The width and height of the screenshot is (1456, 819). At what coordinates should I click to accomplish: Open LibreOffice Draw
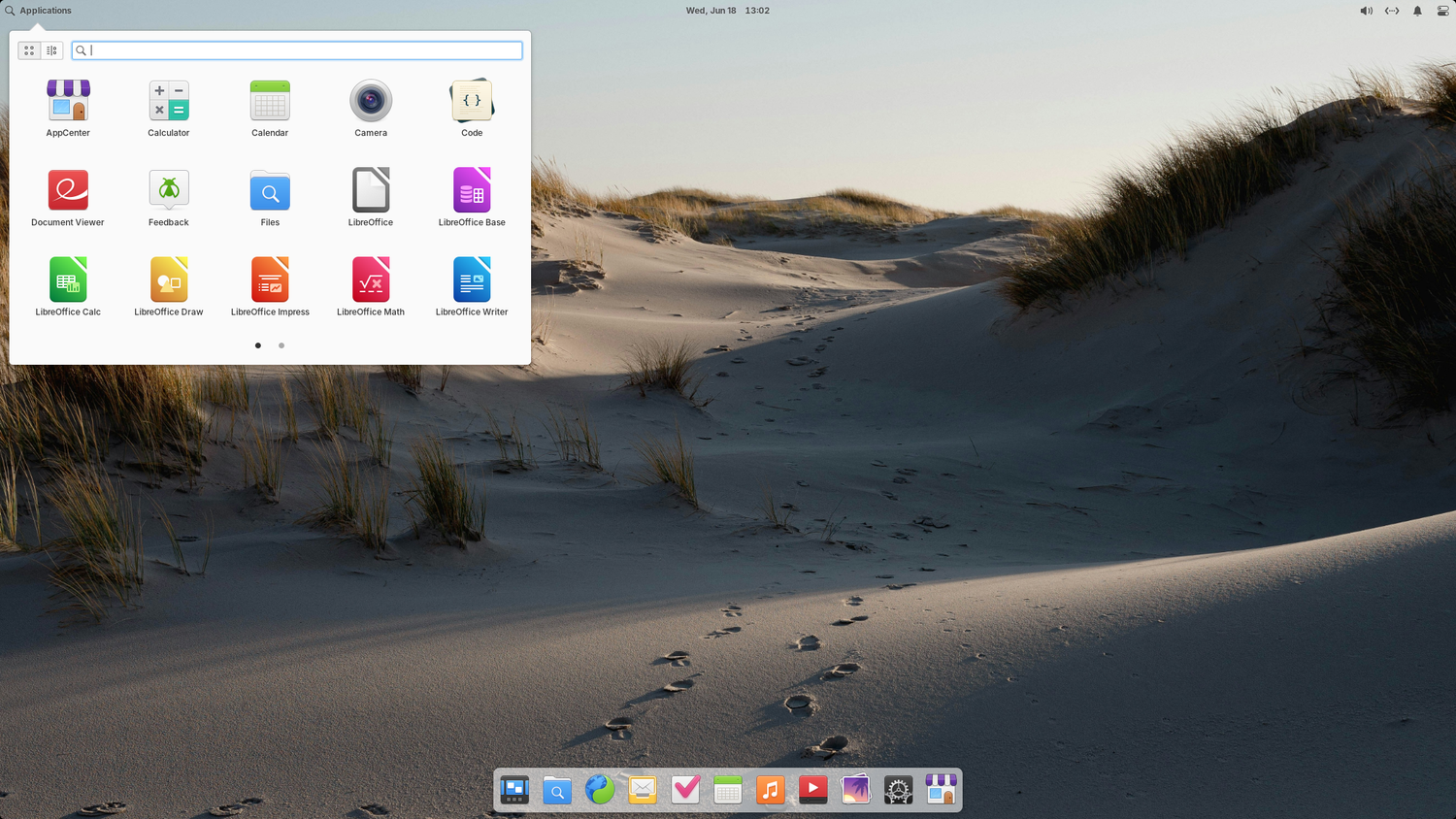pos(169,287)
